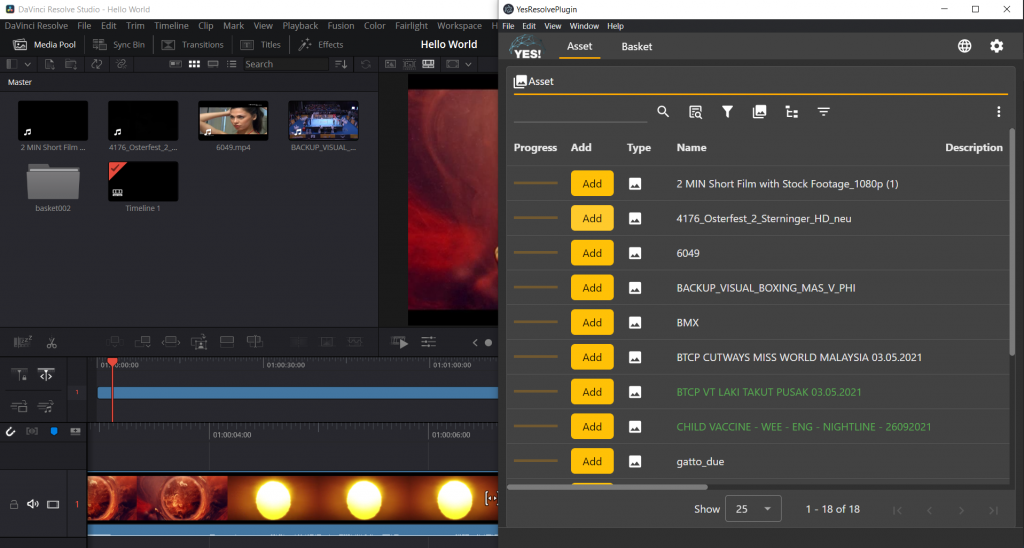The width and height of the screenshot is (1024, 548).
Task: Toggle audio-only trimming icon beside the magnet
Action: coord(32,432)
